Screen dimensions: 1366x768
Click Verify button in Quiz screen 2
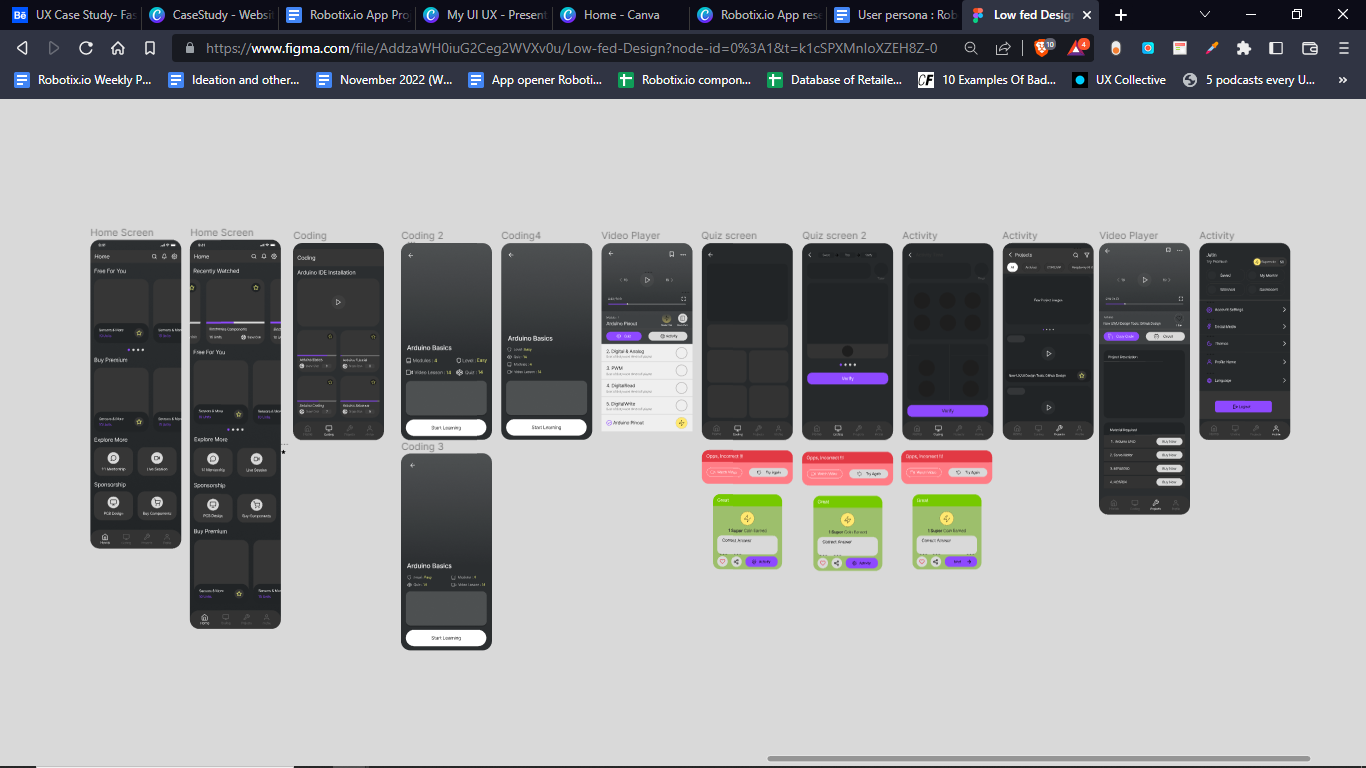click(x=847, y=379)
